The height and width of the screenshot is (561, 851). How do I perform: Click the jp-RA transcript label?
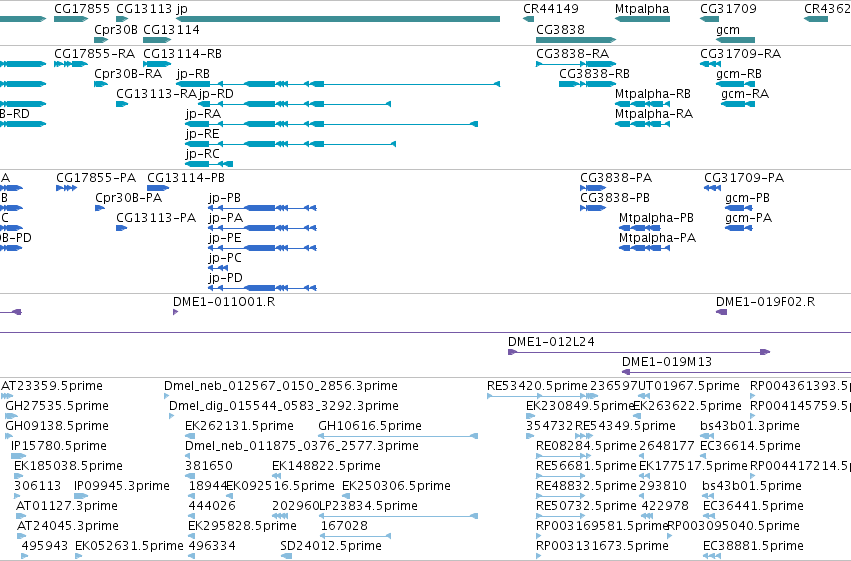click(x=203, y=114)
